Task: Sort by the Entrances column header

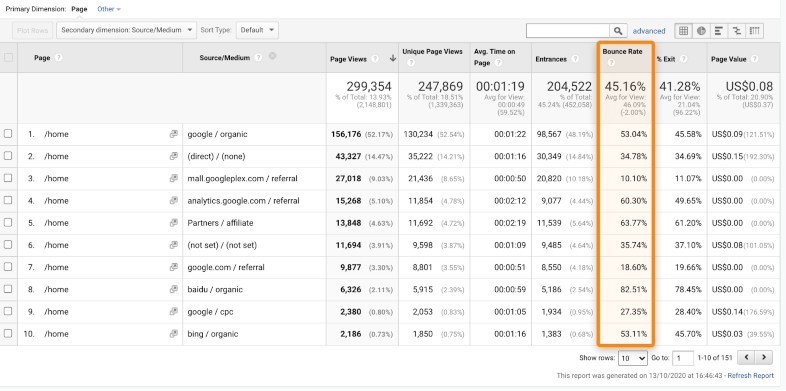Action: (551, 59)
